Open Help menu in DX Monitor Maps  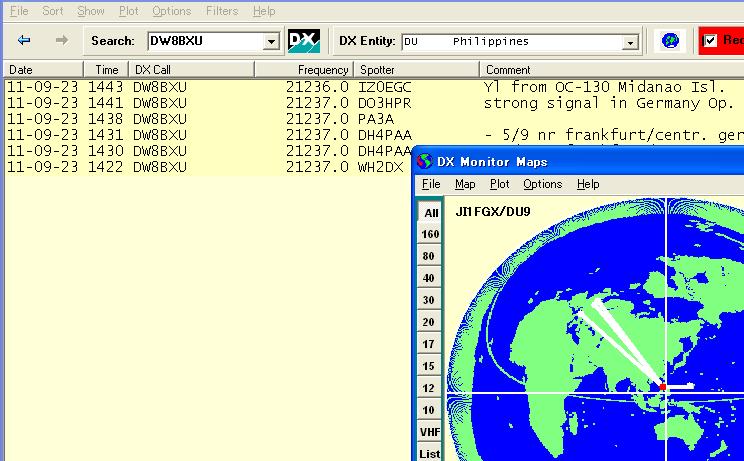(588, 184)
